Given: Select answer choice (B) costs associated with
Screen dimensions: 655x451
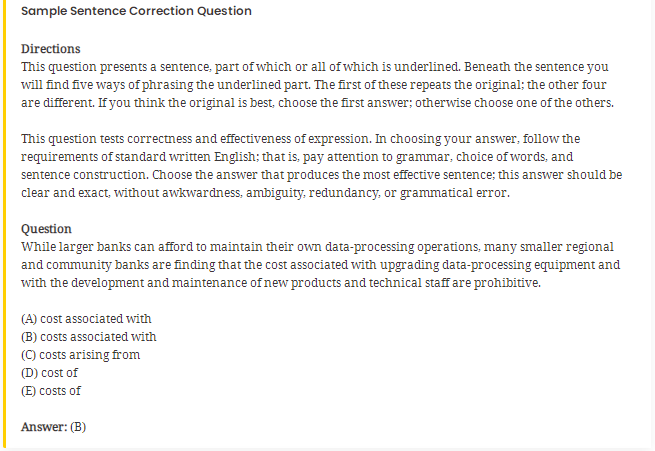Looking at the screenshot, I should coord(89,337).
